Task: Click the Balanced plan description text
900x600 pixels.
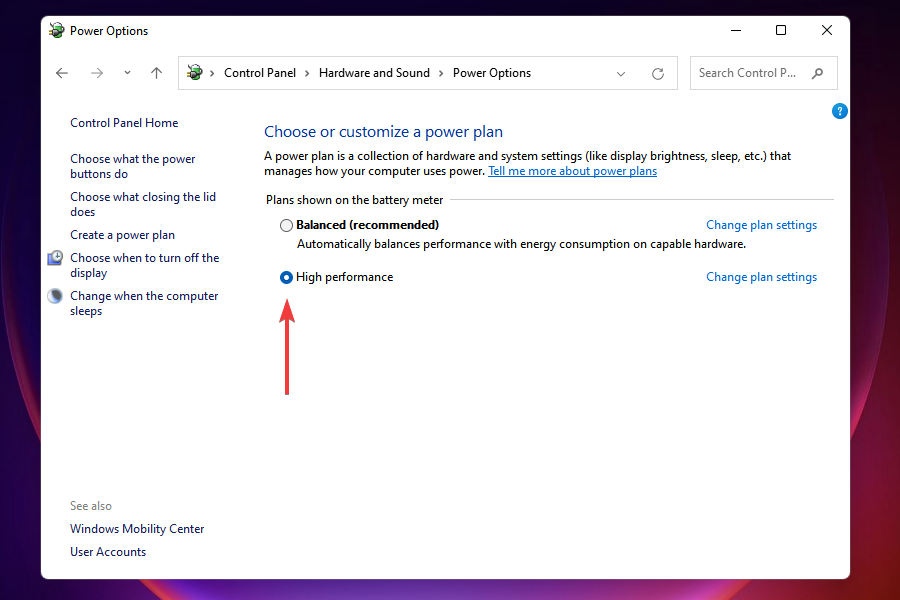Action: click(521, 244)
